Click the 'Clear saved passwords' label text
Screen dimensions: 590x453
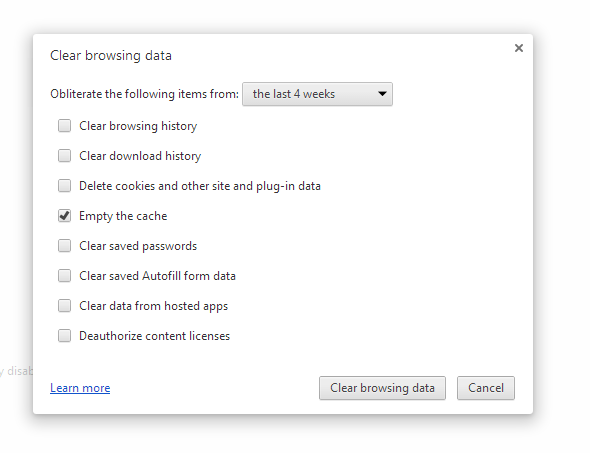pyautogui.click(x=138, y=246)
